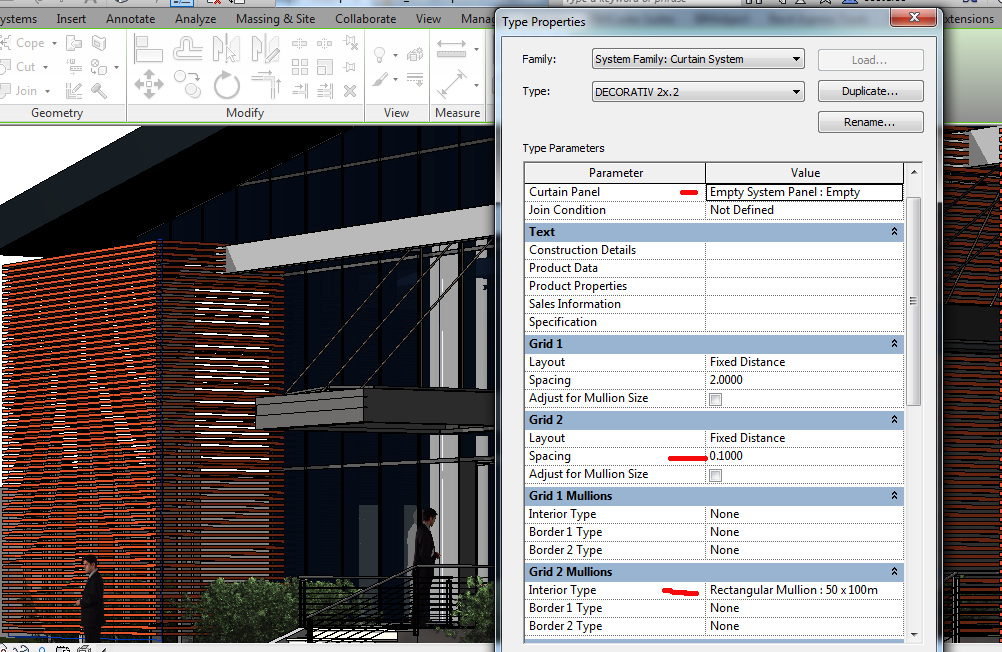
Task: Click the Join/Unjoin Roof icon
Action: pos(74,43)
